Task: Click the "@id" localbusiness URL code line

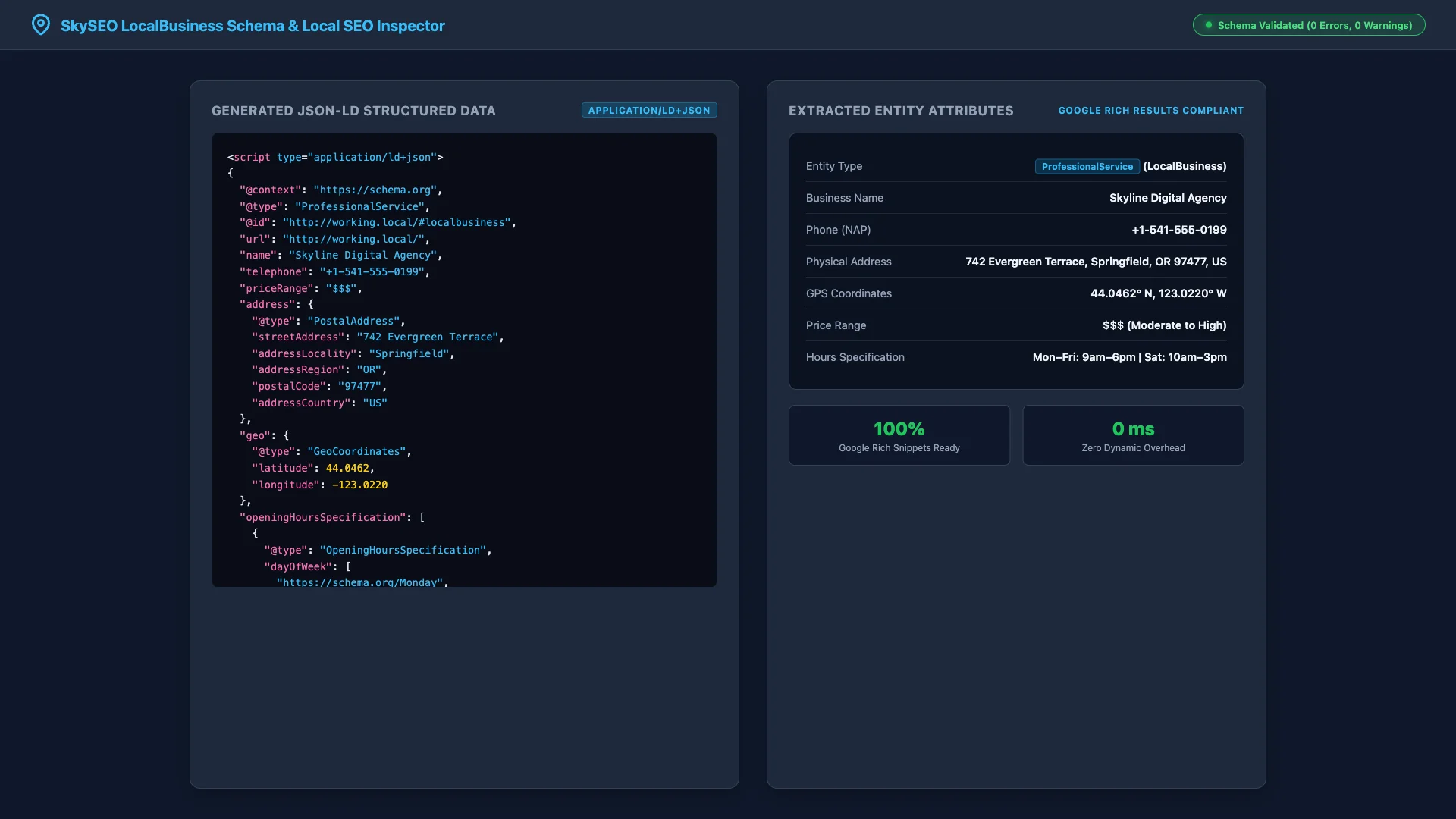Action: (x=378, y=222)
